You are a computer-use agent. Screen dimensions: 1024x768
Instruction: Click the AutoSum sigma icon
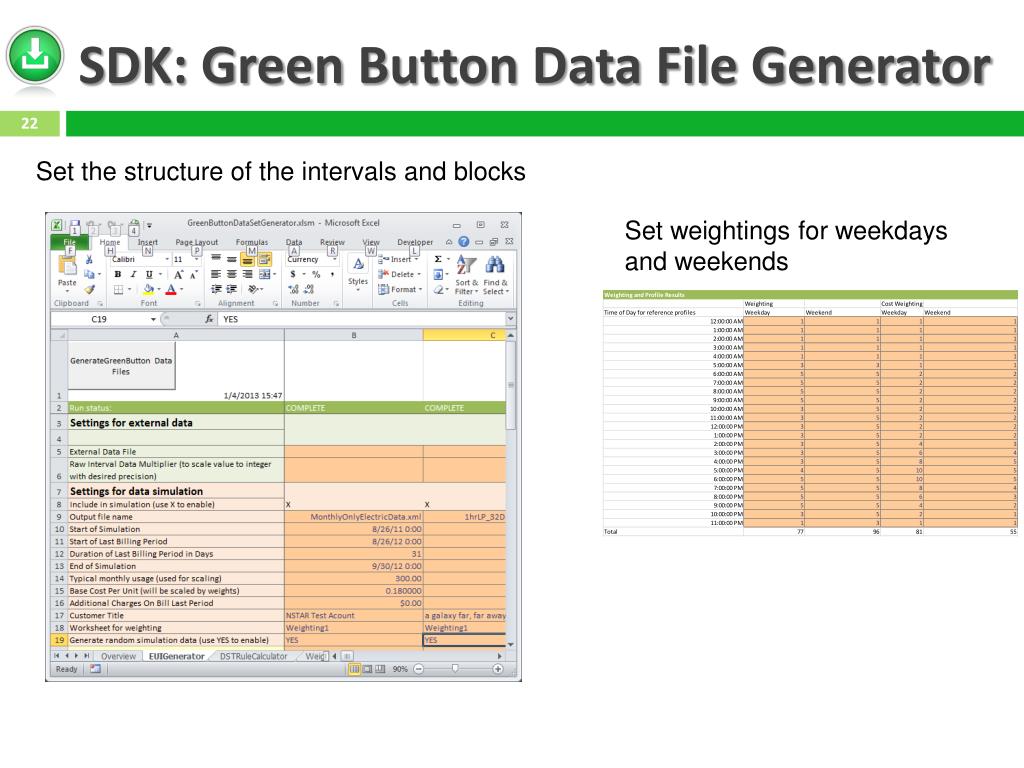click(x=438, y=259)
